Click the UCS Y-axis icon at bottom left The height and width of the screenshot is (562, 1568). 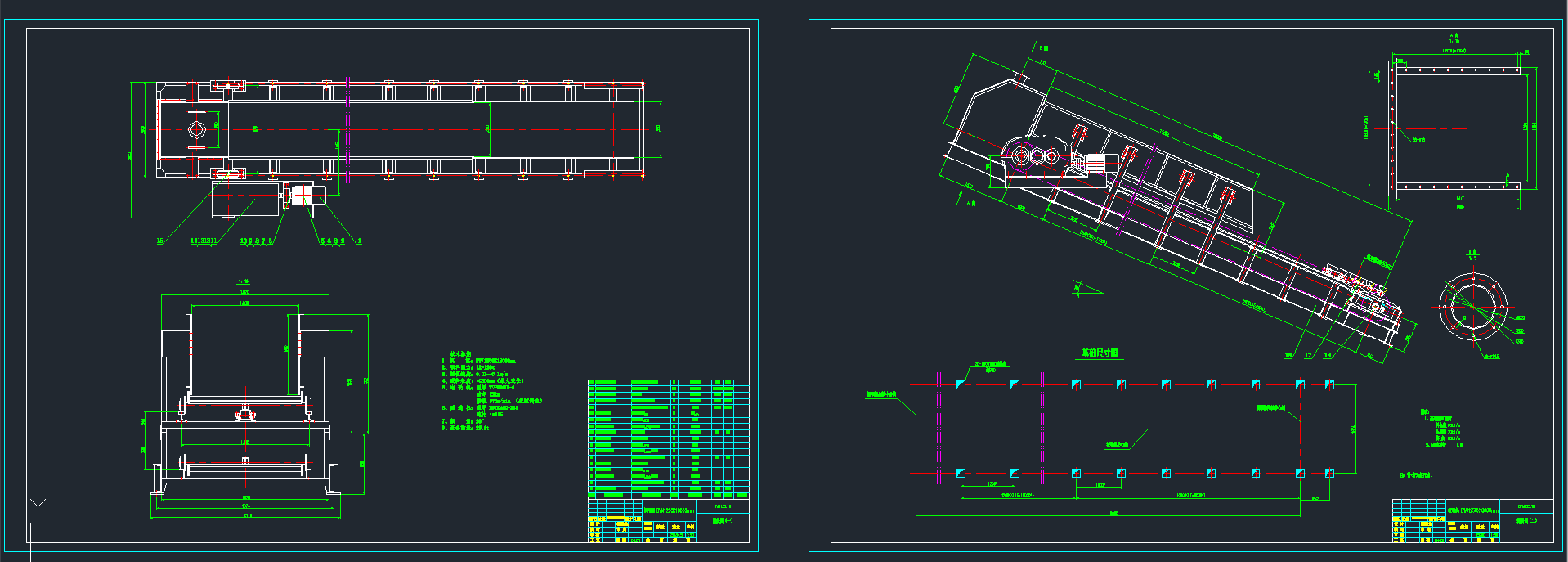pos(38,506)
